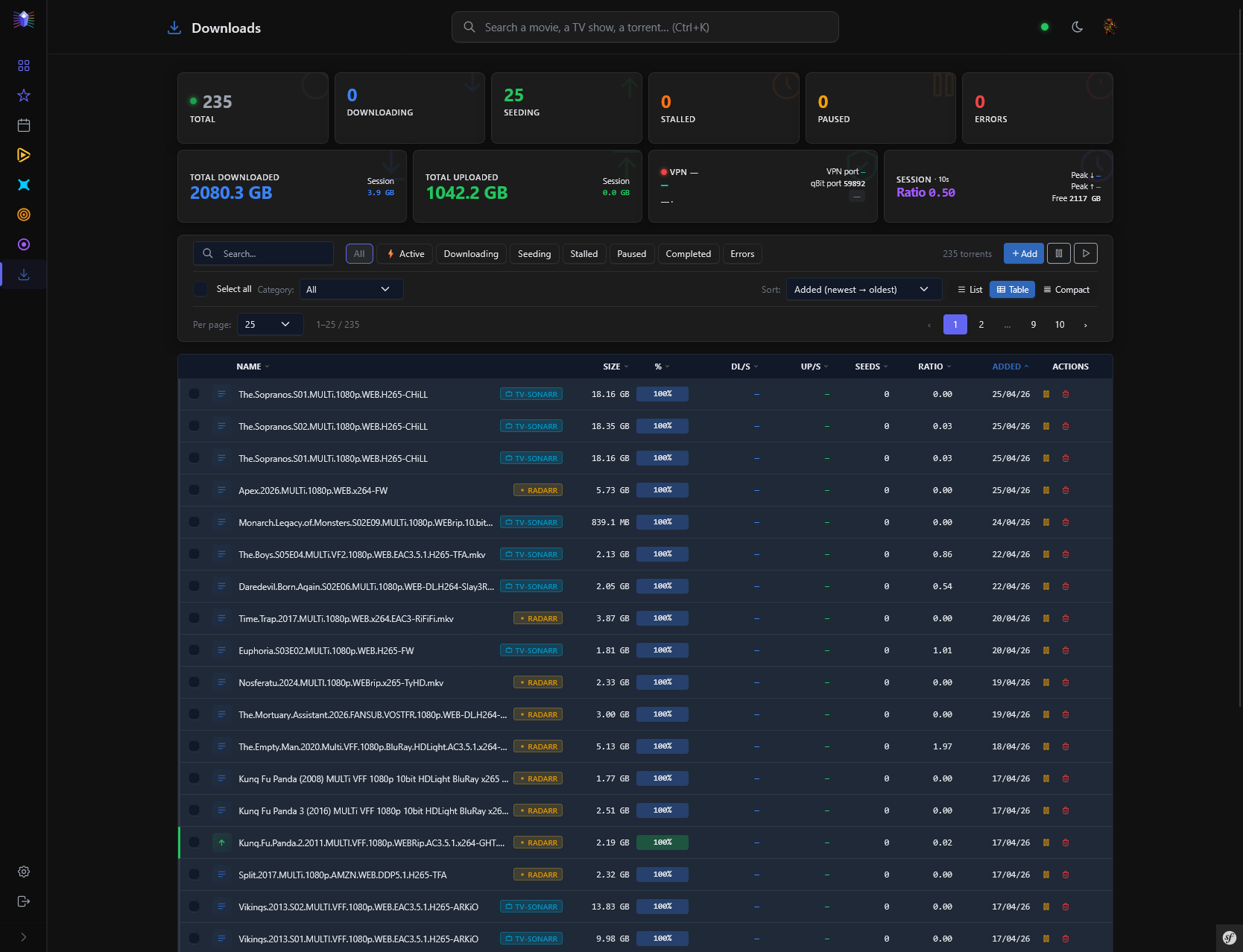Click the Add torrent button
Image resolution: width=1243 pixels, height=952 pixels.
[x=1024, y=253]
